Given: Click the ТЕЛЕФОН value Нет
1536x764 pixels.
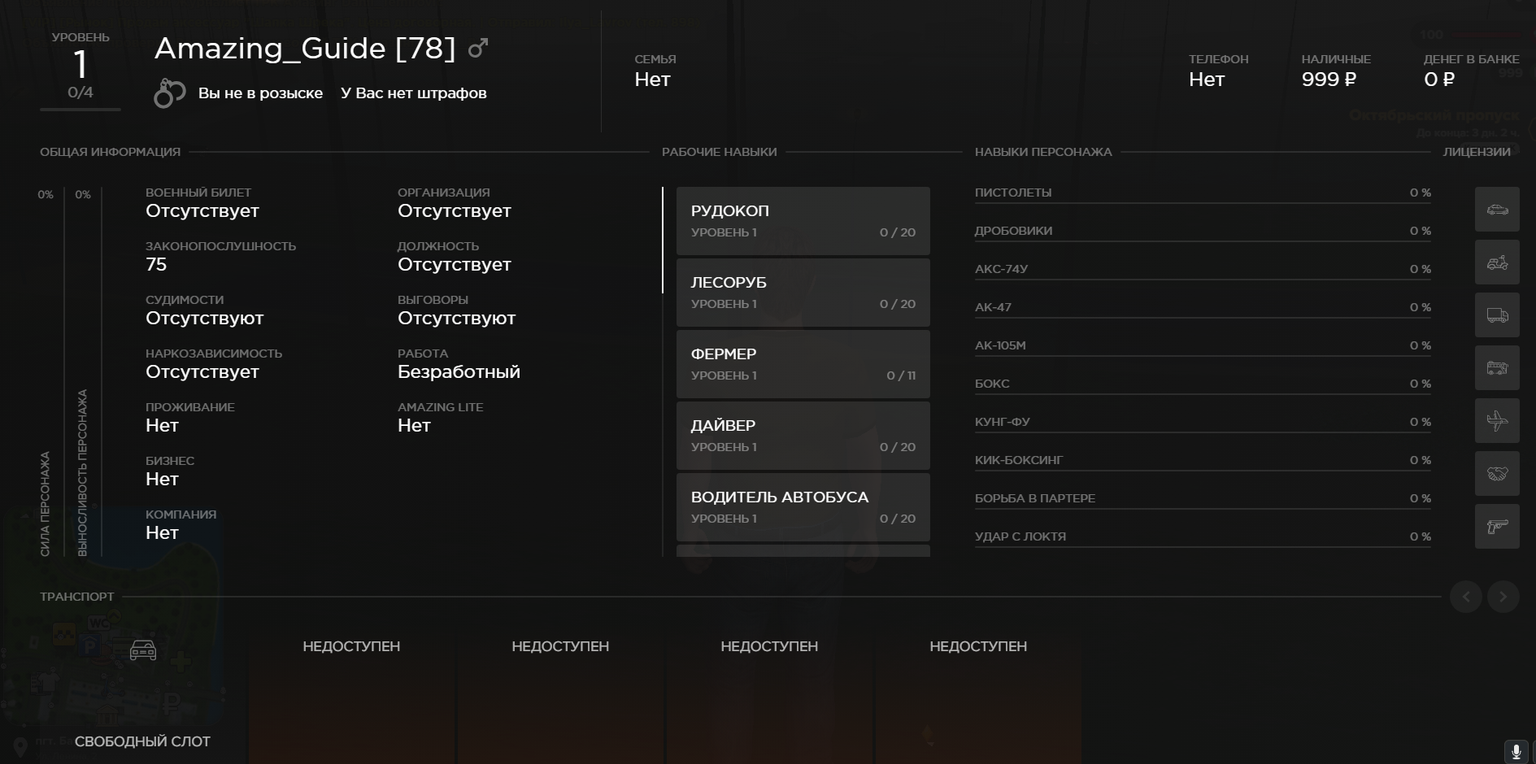Looking at the screenshot, I should (x=1206, y=80).
